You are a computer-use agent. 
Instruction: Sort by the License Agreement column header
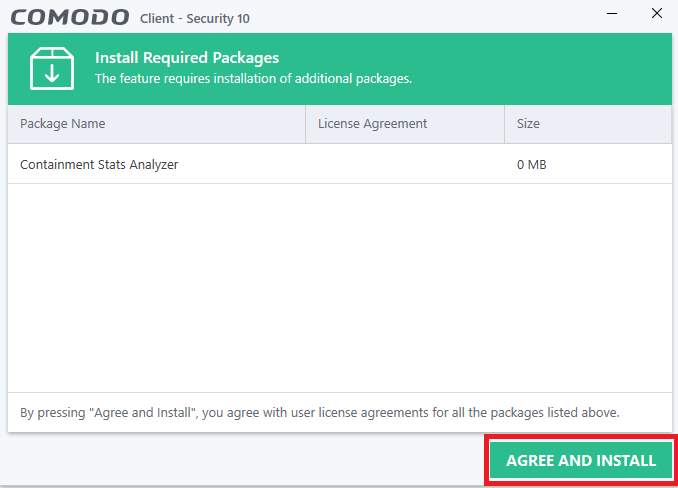(x=405, y=124)
